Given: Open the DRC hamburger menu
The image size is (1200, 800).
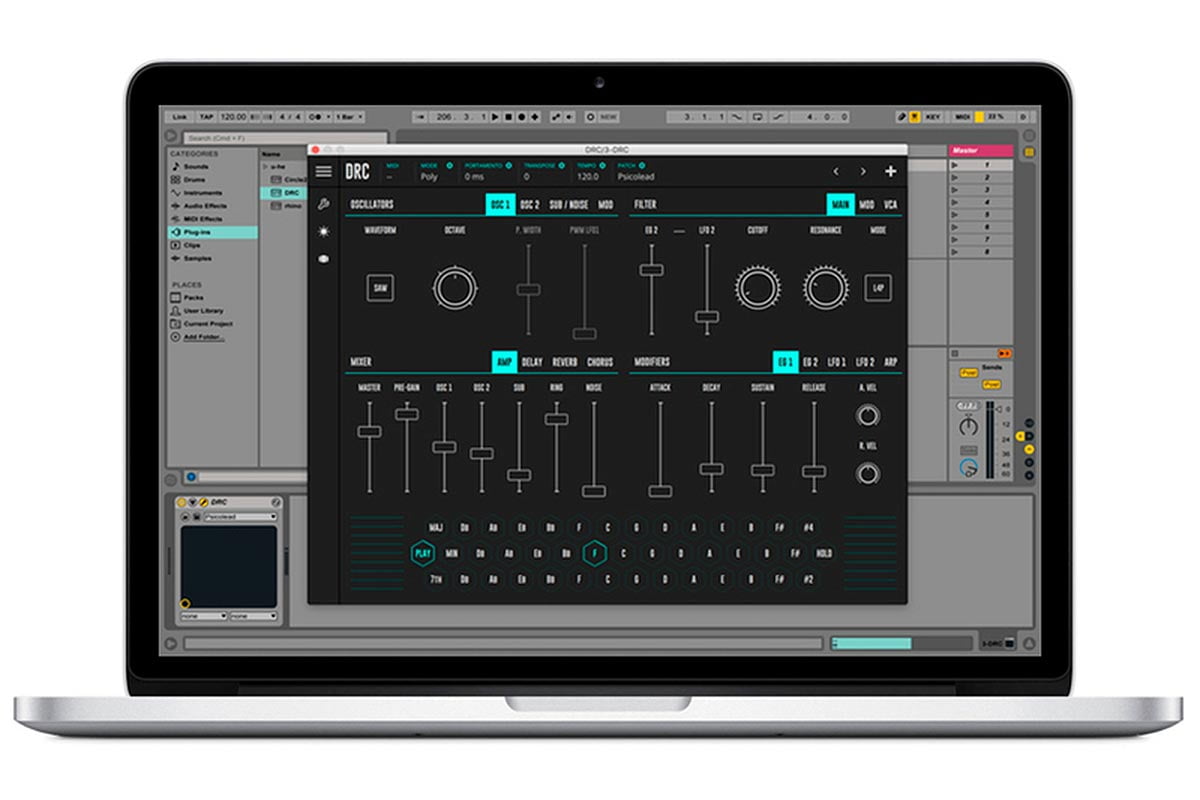Looking at the screenshot, I should pyautogui.click(x=323, y=171).
